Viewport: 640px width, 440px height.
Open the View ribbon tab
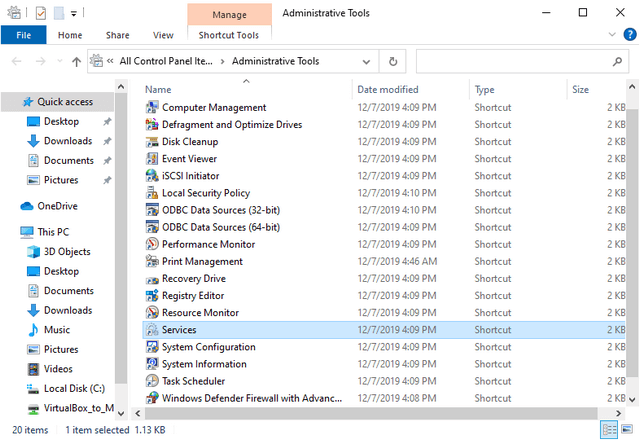click(163, 35)
